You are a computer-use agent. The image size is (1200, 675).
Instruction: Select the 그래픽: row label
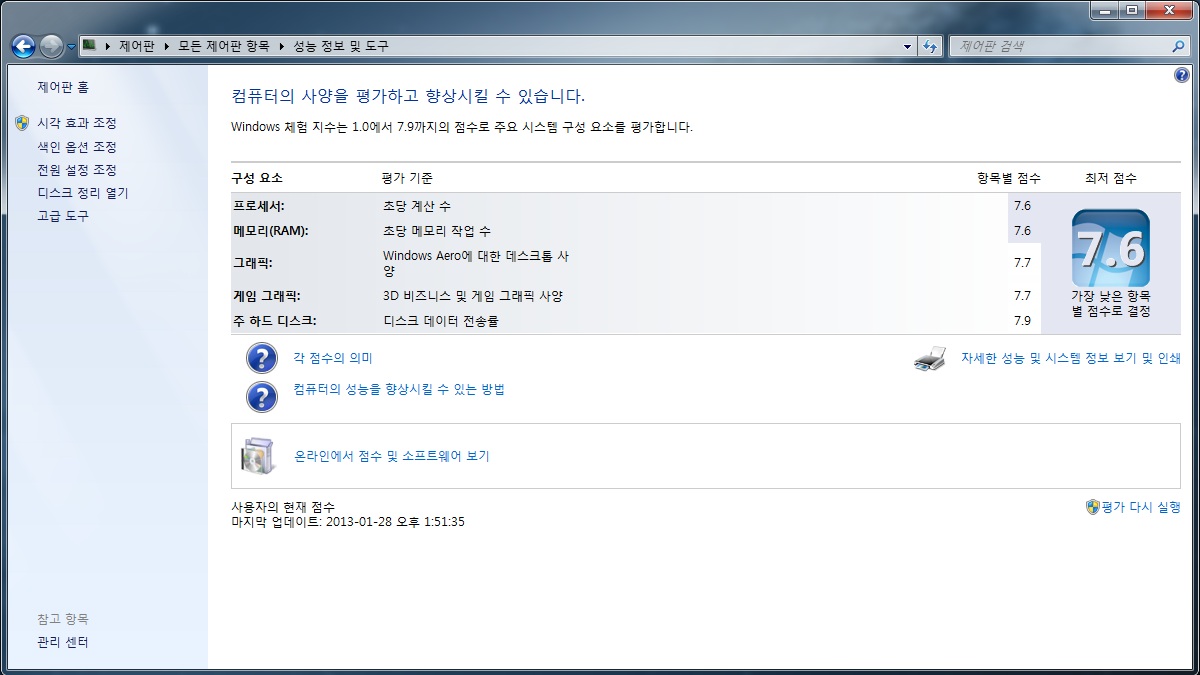252,263
